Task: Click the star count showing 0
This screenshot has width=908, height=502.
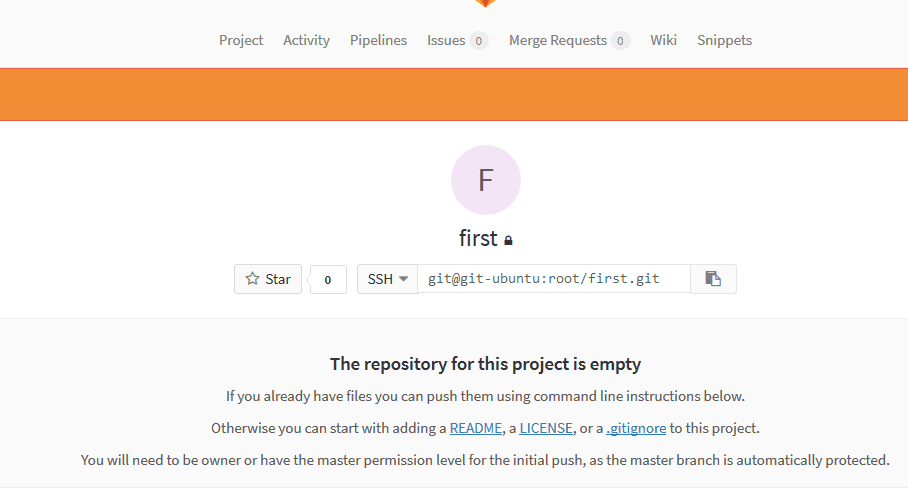Action: tap(328, 280)
